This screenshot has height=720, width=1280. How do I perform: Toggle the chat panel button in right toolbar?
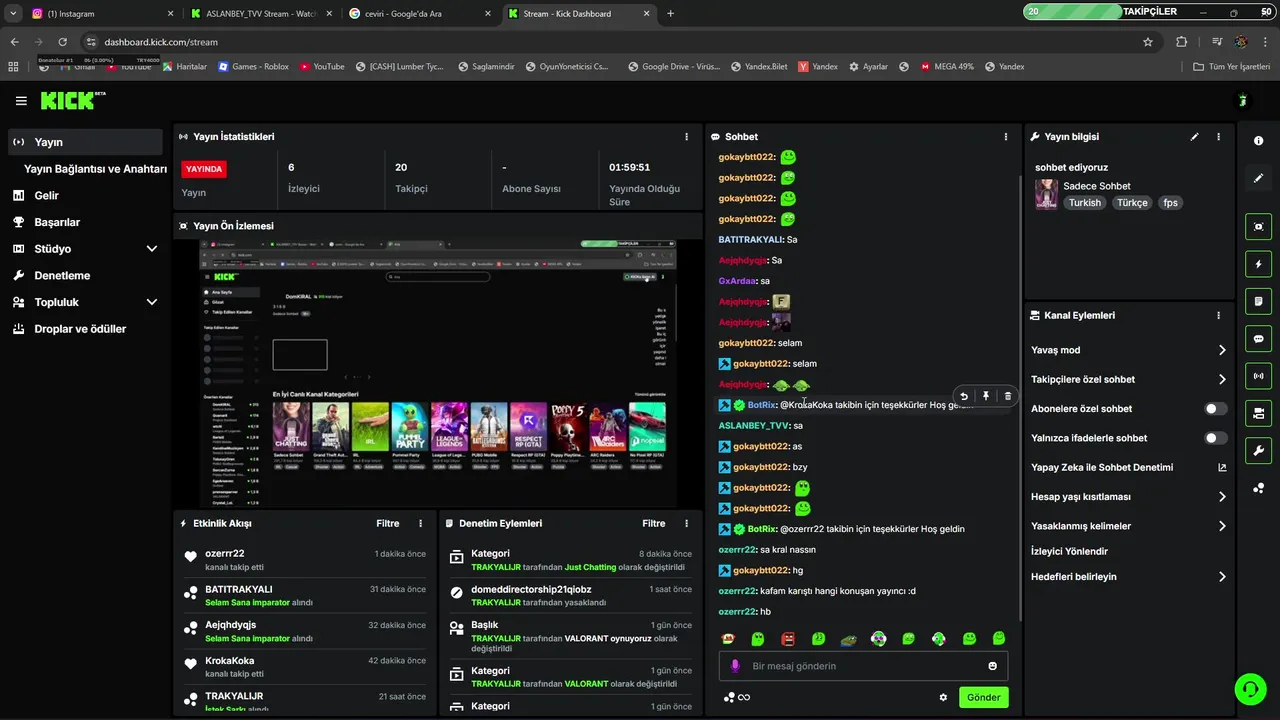(1258, 339)
